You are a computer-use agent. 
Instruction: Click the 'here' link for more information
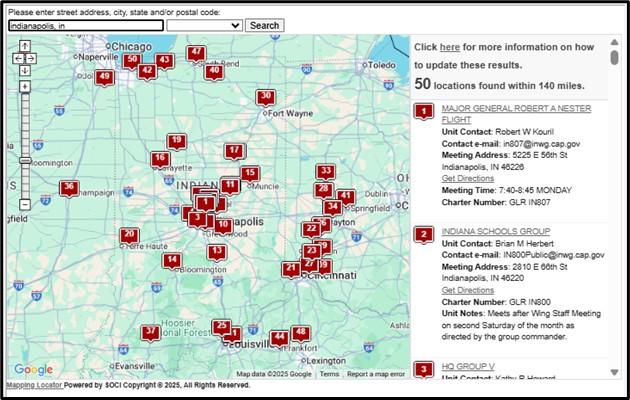[x=450, y=47]
